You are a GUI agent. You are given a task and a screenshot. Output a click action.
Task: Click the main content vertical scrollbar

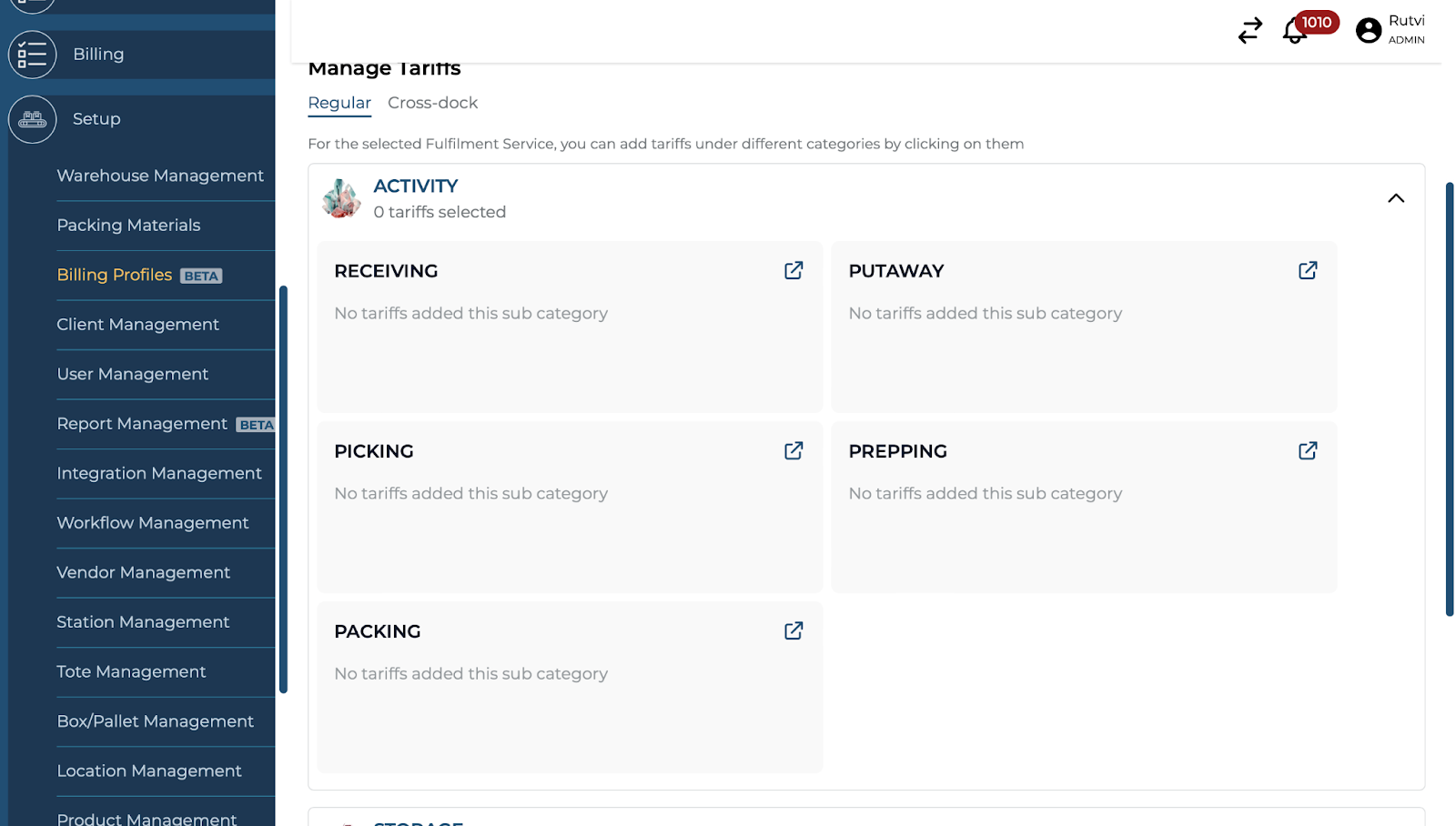click(1450, 398)
